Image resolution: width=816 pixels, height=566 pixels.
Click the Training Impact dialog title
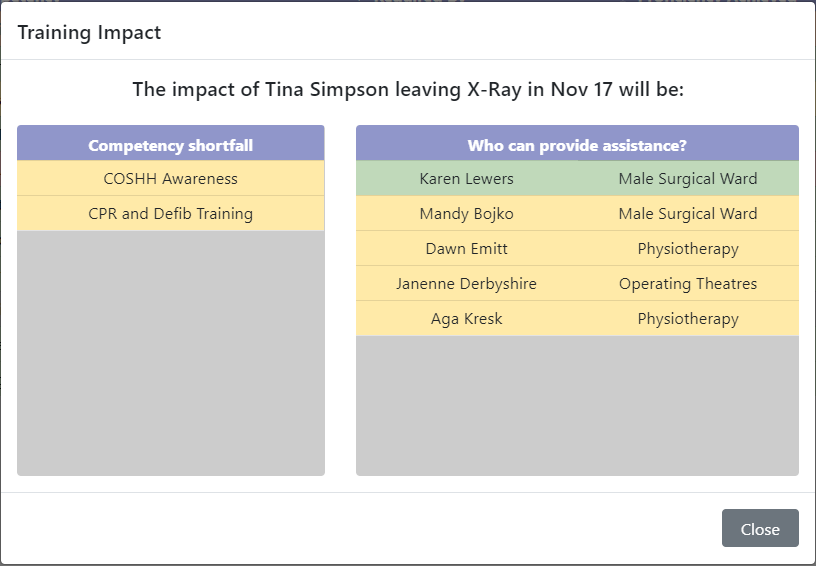click(x=89, y=32)
